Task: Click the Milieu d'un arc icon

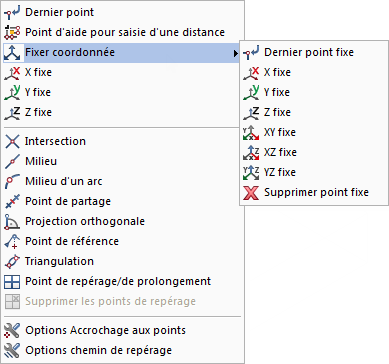Action: [x=12, y=182]
